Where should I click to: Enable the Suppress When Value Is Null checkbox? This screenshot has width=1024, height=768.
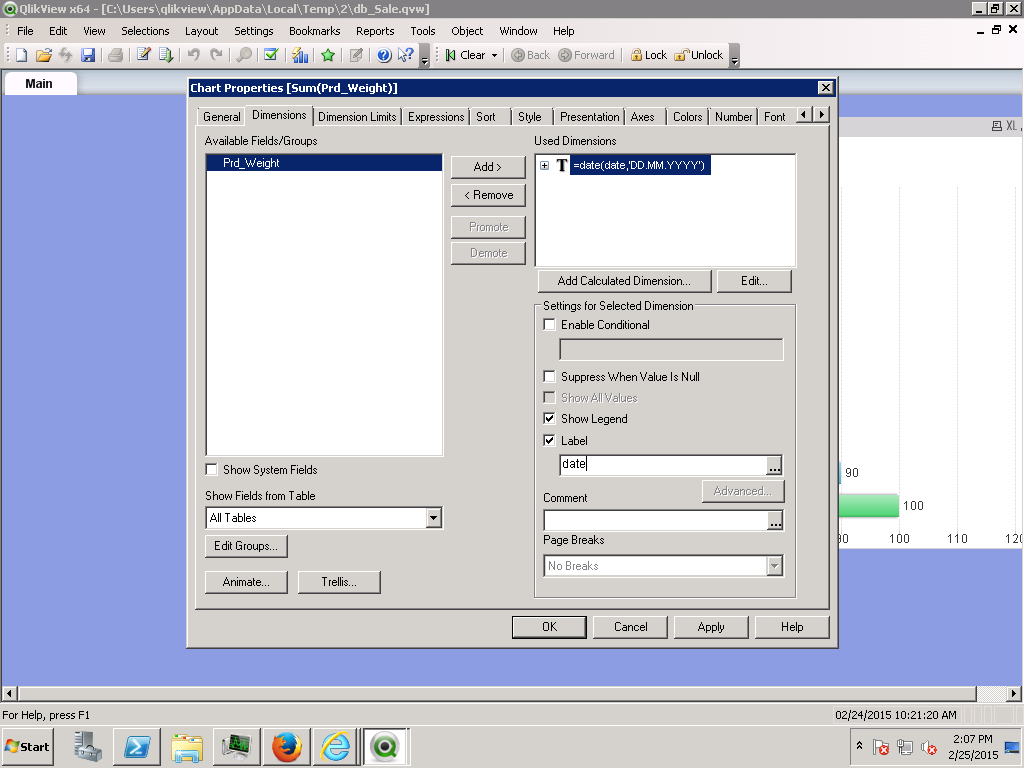549,377
